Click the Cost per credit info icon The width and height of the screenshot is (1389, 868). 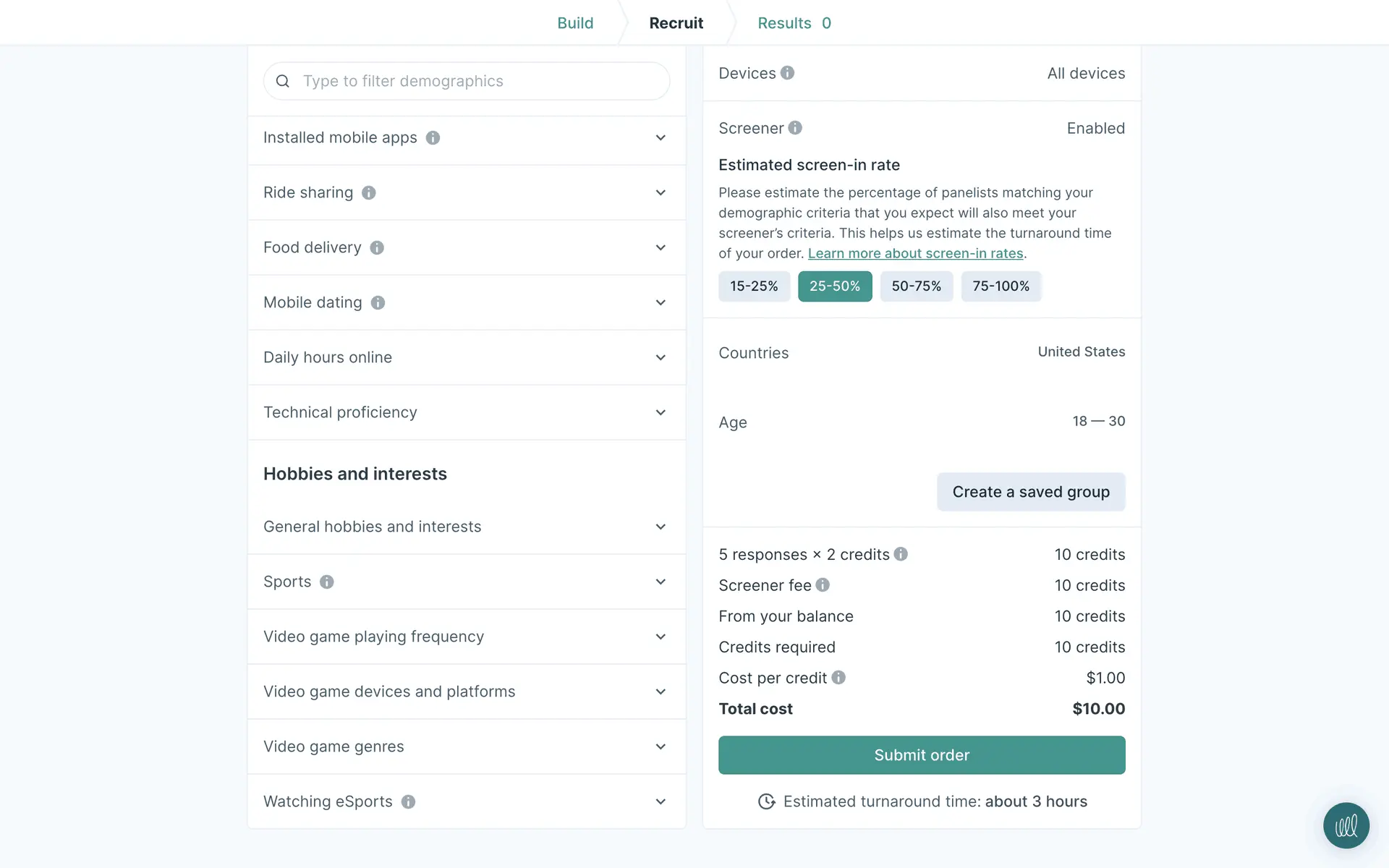[838, 678]
